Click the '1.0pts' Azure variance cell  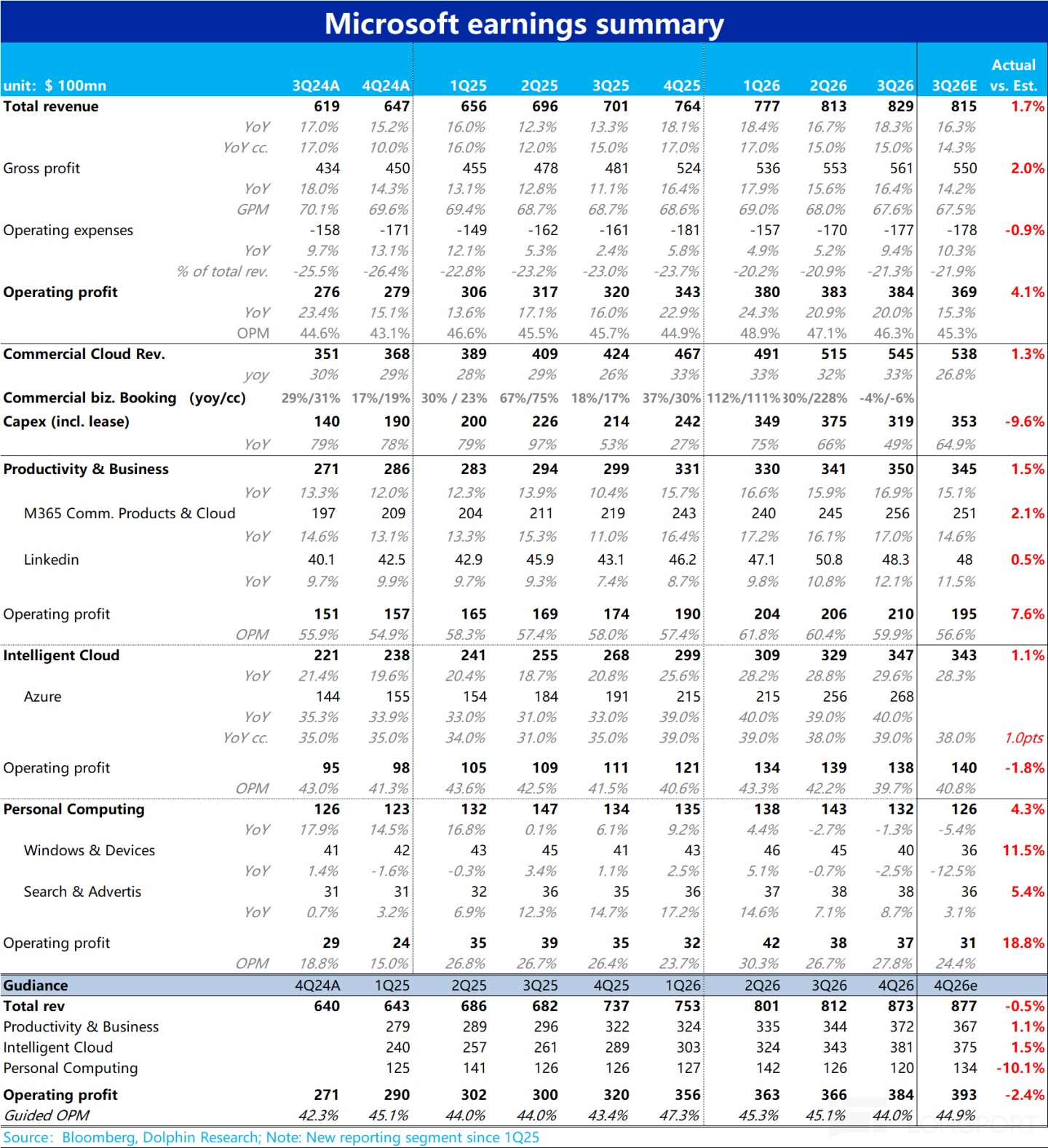pos(1023,738)
